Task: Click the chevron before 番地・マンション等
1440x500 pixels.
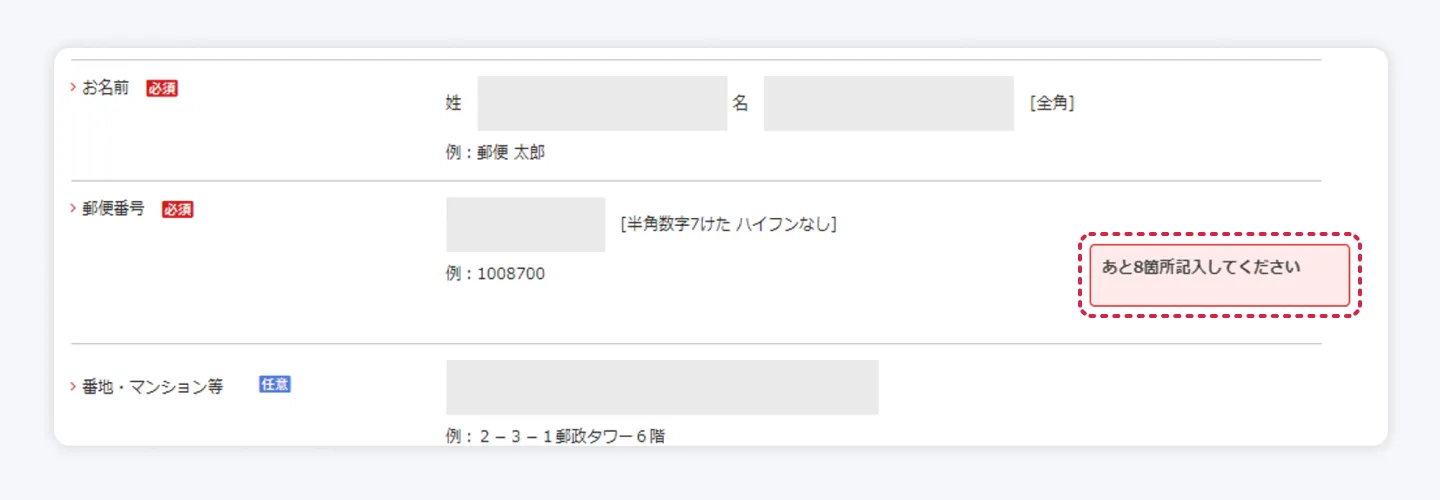Action: click(x=73, y=385)
